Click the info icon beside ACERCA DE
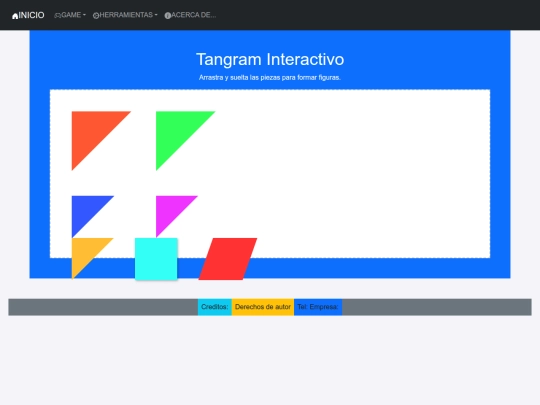This screenshot has height=405, width=540. coord(167,15)
